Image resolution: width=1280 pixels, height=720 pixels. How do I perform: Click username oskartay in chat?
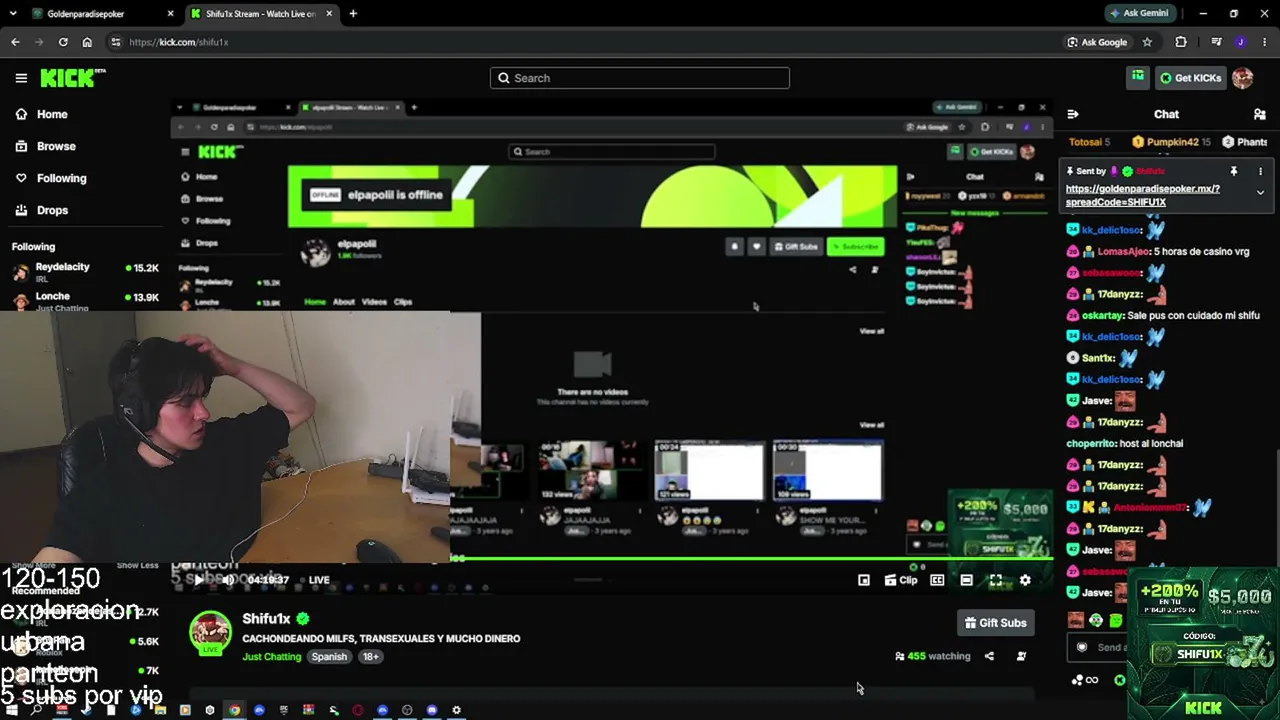(1103, 315)
